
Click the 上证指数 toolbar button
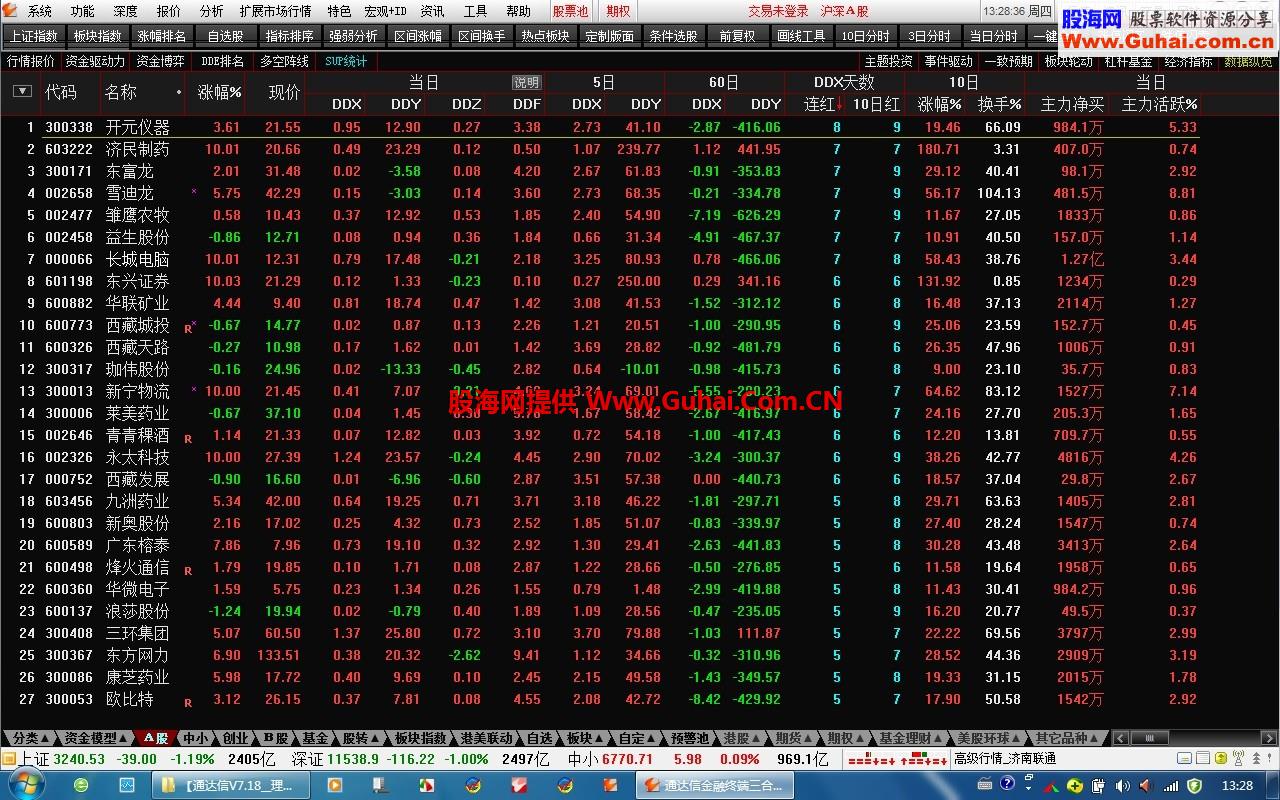coord(33,35)
